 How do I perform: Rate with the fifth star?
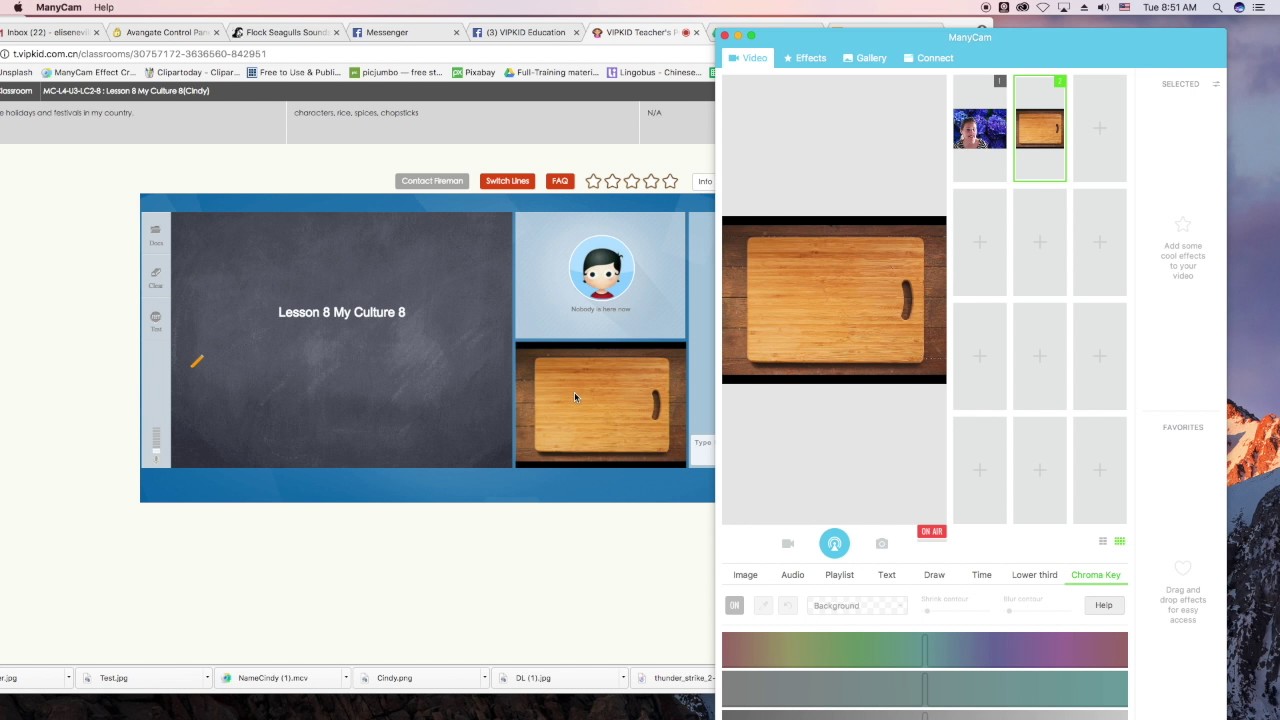click(670, 181)
